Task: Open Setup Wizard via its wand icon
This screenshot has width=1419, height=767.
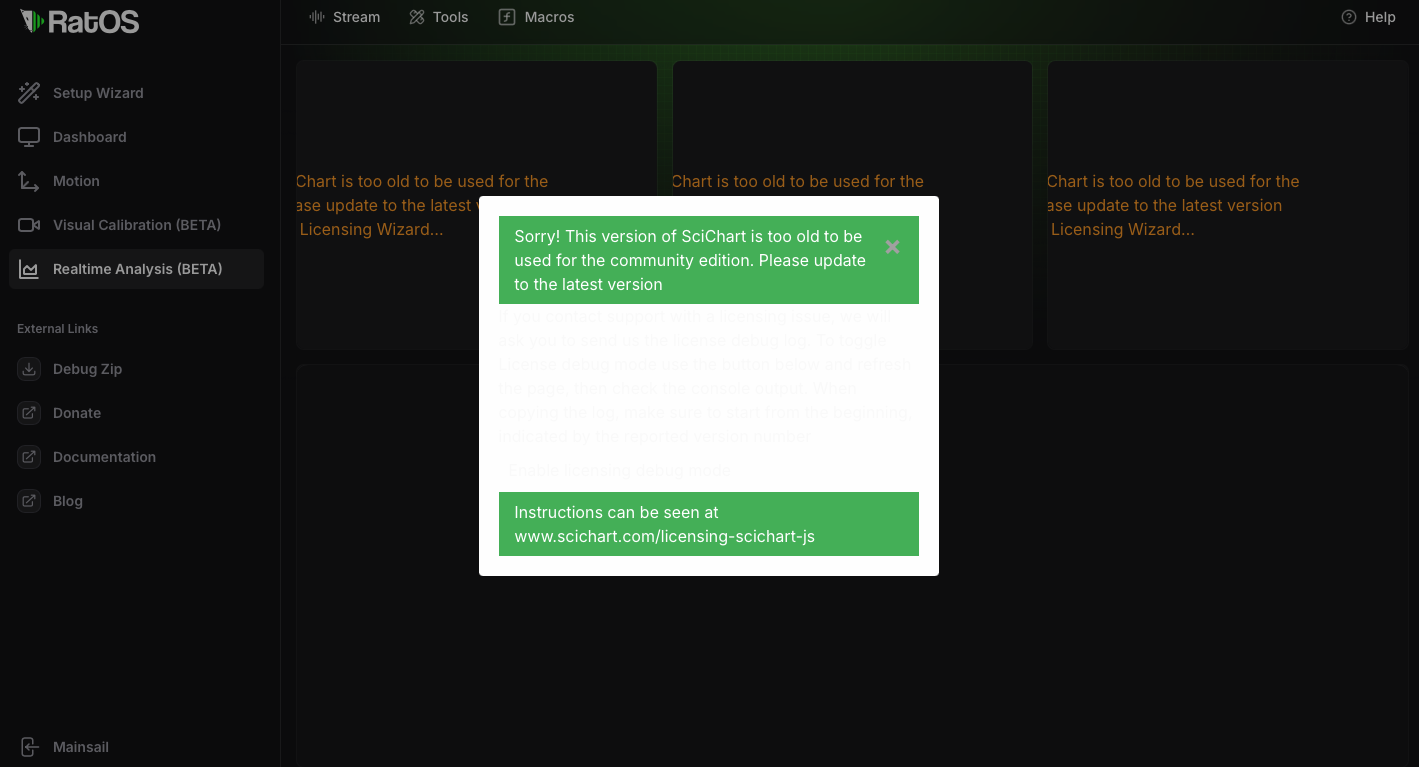Action: (x=29, y=93)
